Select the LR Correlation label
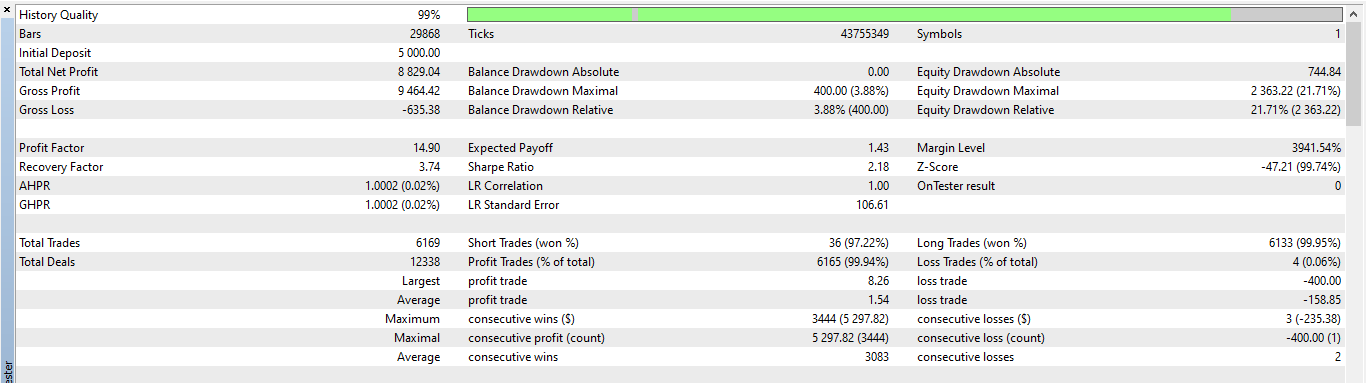 pyautogui.click(x=505, y=186)
